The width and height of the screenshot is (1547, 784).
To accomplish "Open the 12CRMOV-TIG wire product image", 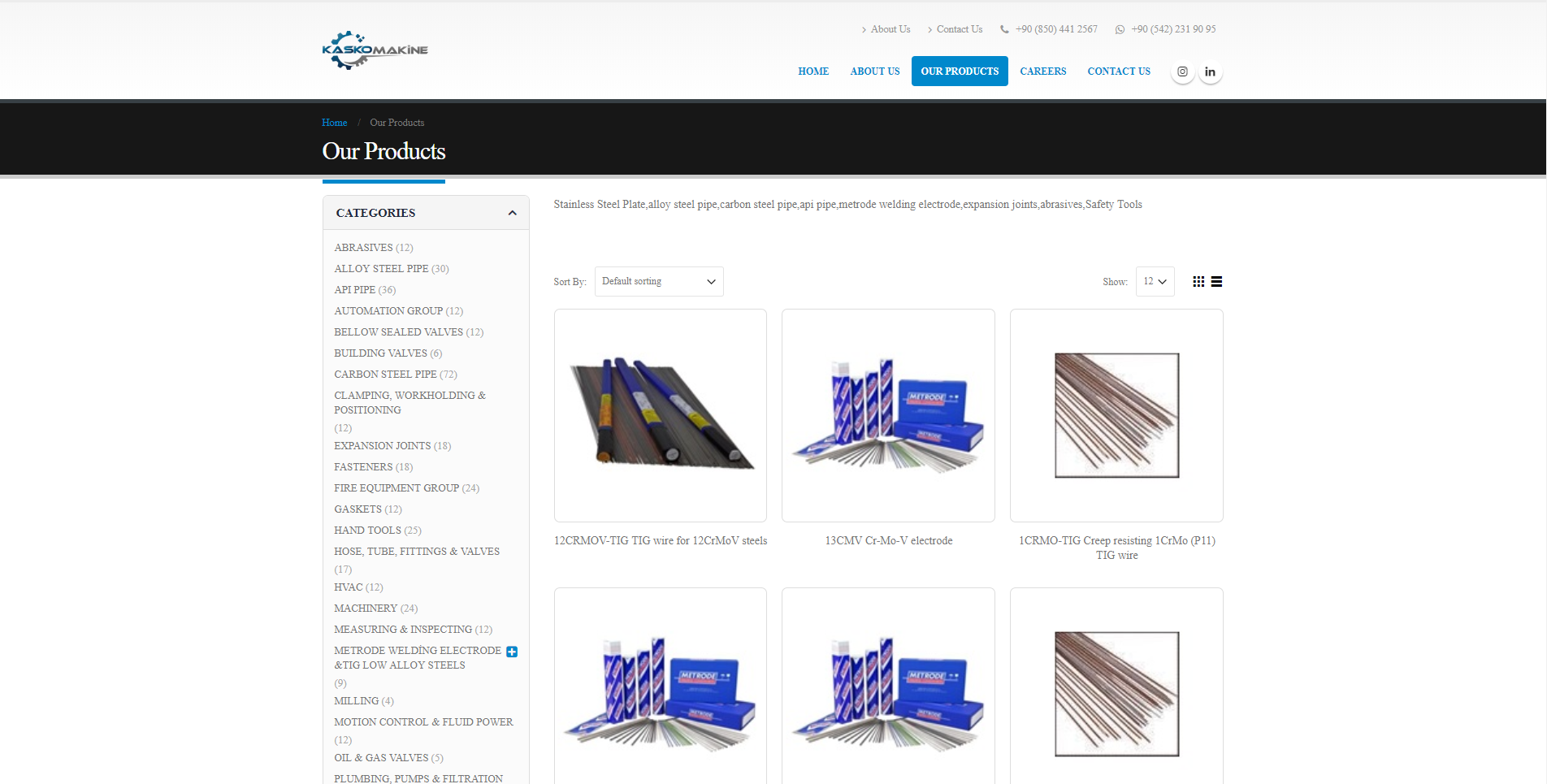I will click(661, 415).
